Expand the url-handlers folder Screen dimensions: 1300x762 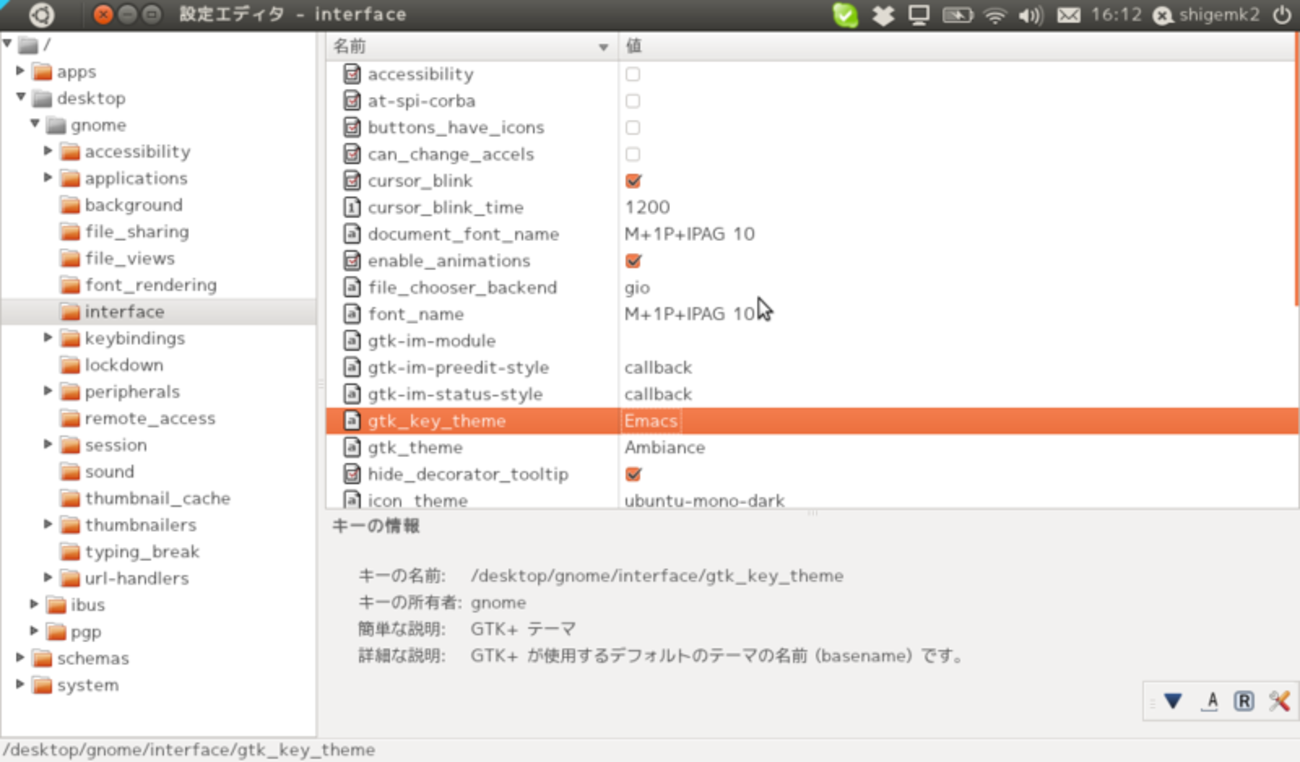[x=49, y=578]
